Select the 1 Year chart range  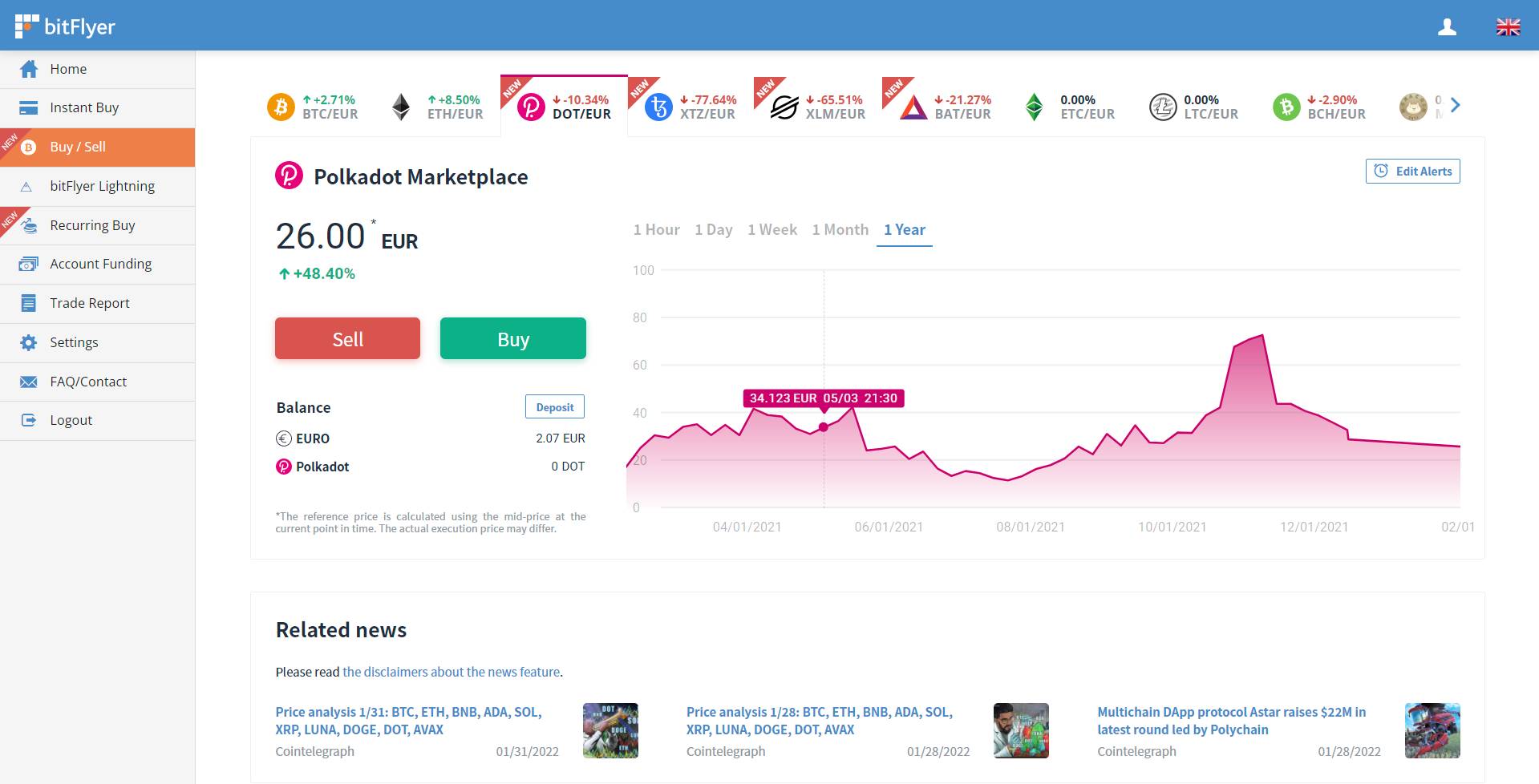point(905,230)
